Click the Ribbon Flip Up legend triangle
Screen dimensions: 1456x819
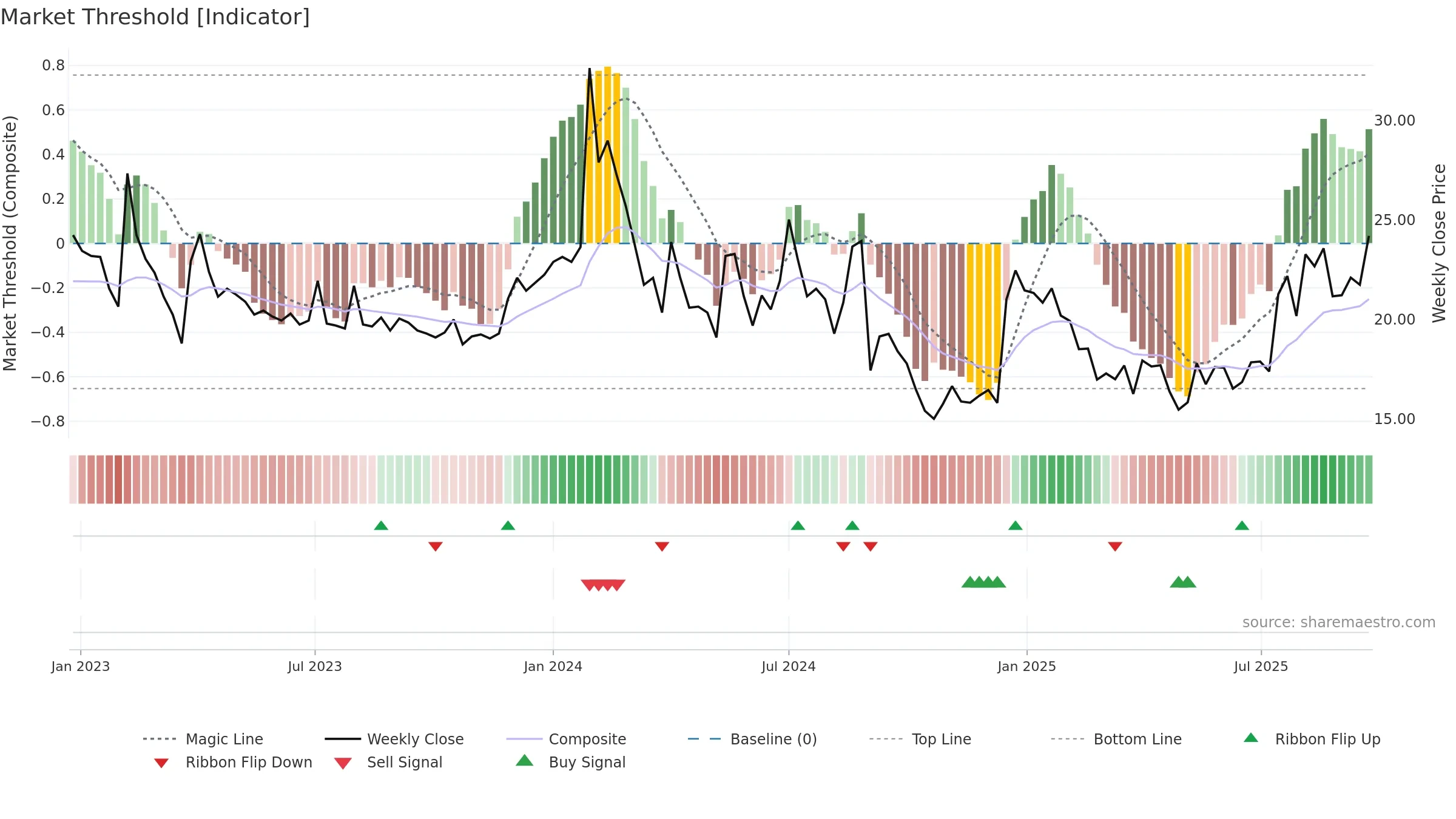click(x=1251, y=738)
